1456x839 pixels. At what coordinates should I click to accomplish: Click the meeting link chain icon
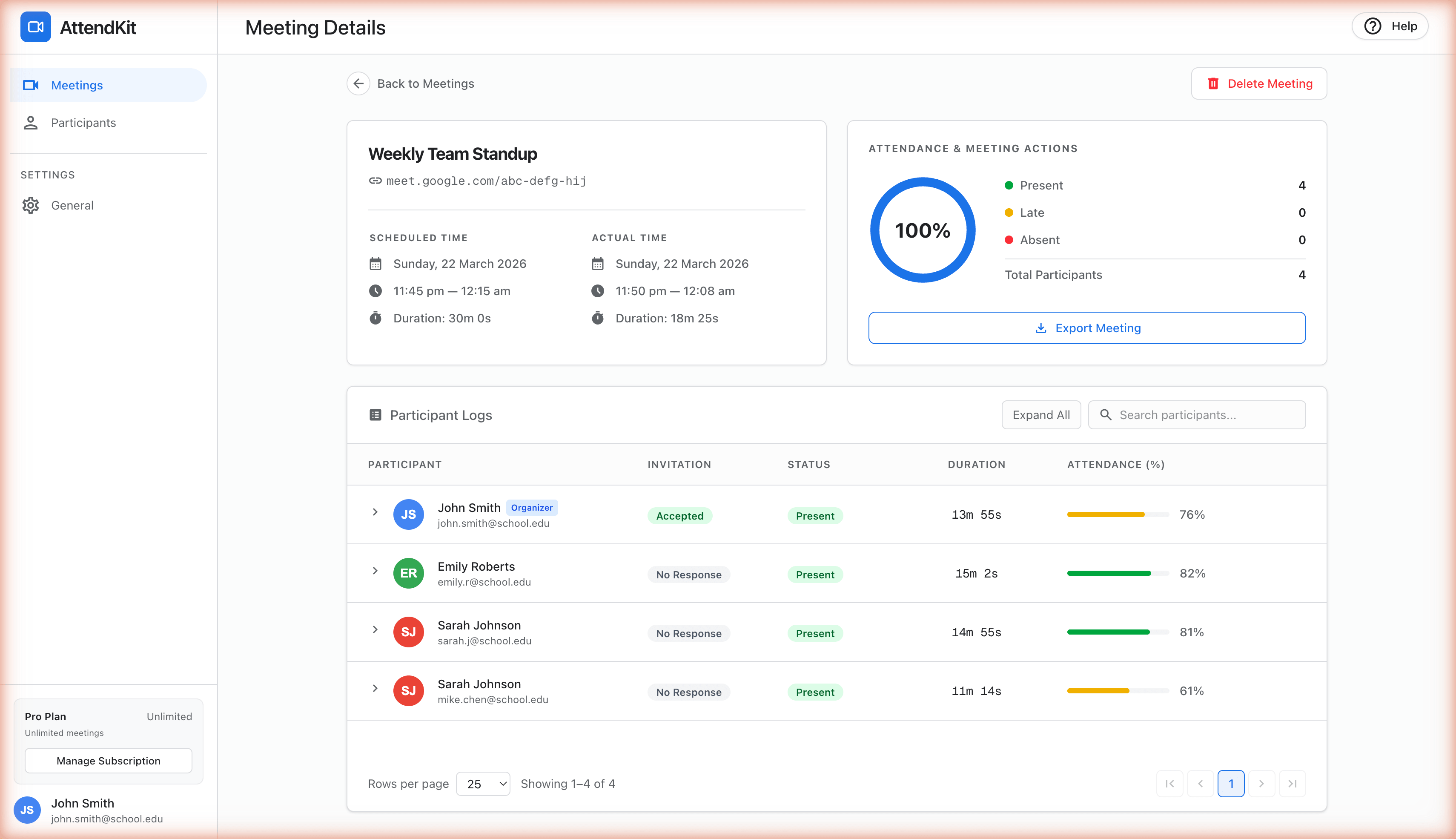click(x=375, y=181)
